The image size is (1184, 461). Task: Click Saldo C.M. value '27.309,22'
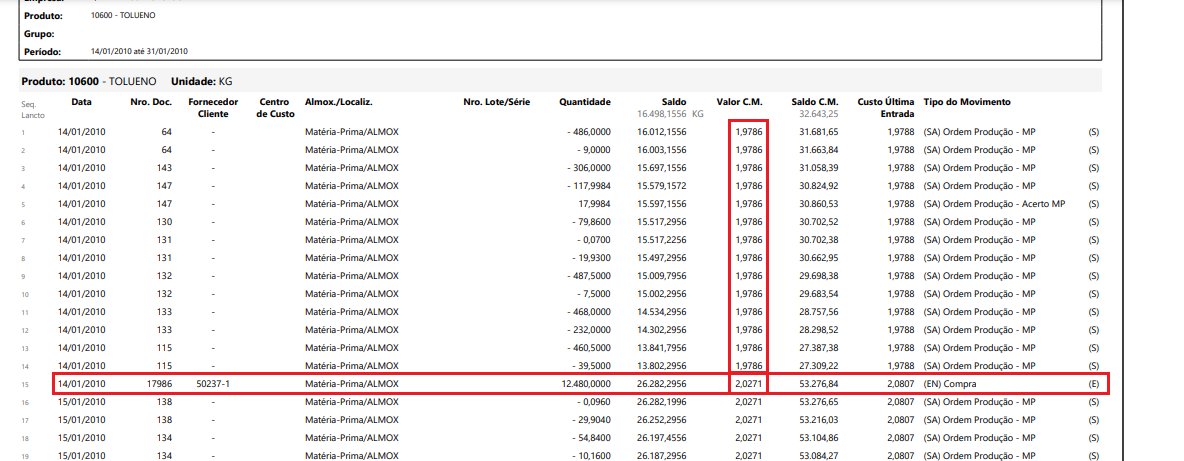[x=819, y=366]
